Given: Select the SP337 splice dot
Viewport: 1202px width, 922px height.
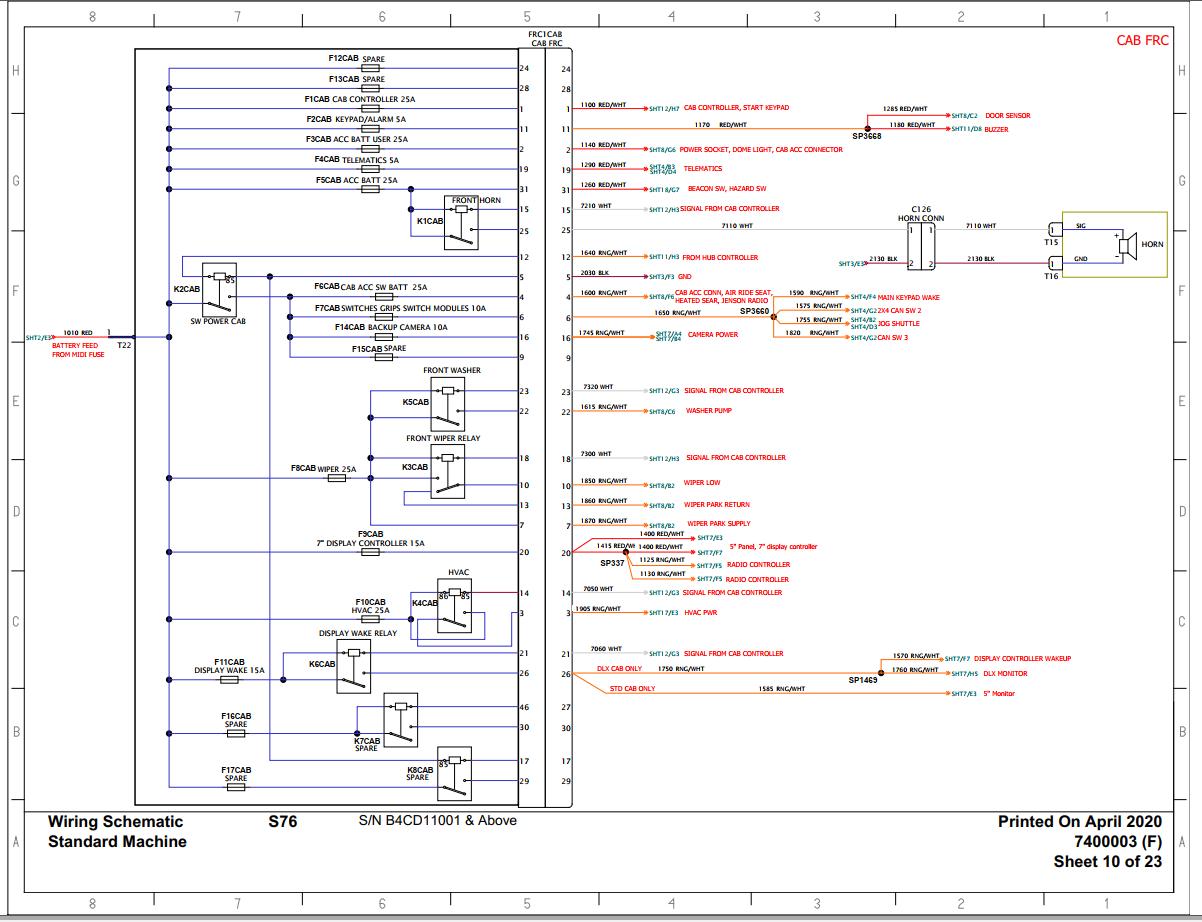Looking at the screenshot, I should pos(627,553).
